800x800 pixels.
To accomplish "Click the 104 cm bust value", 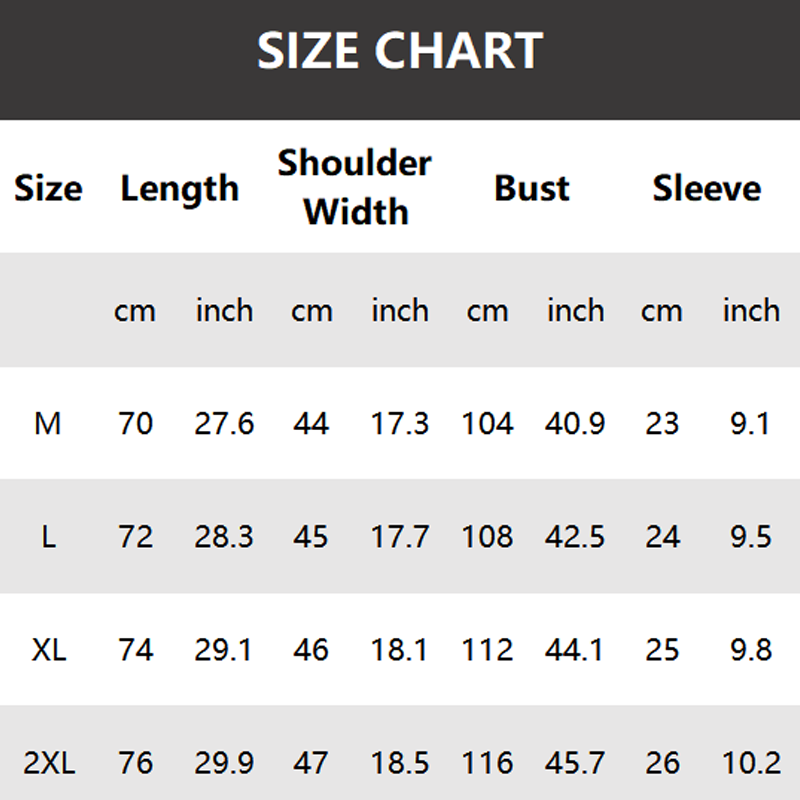I will [x=487, y=424].
